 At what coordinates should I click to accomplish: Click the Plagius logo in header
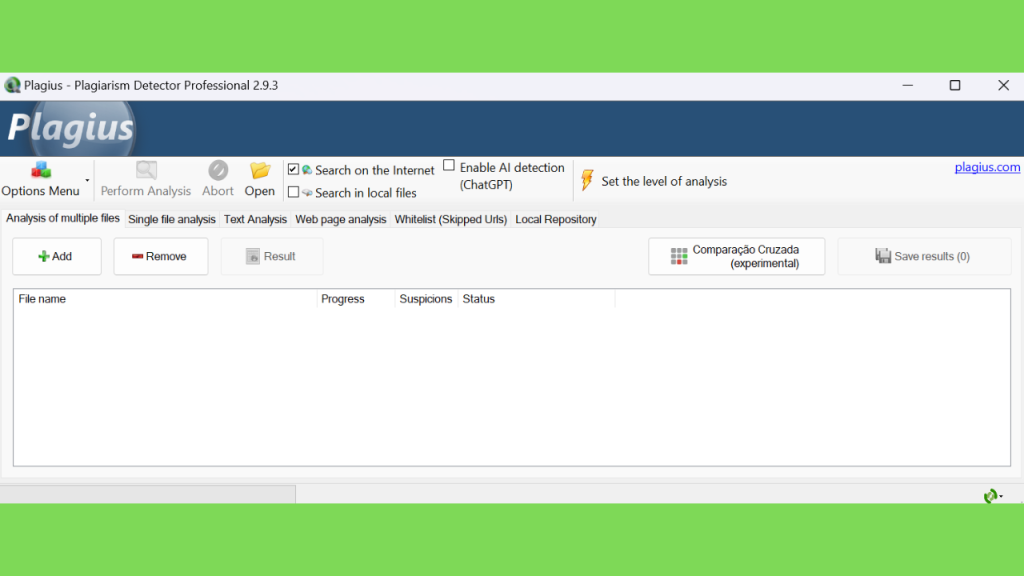click(71, 127)
